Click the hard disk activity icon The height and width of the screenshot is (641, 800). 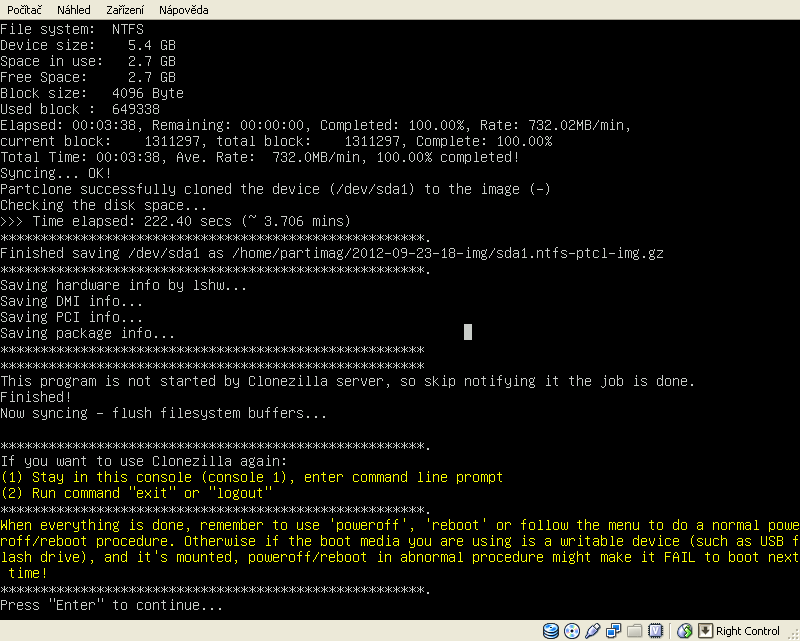pos(551,631)
